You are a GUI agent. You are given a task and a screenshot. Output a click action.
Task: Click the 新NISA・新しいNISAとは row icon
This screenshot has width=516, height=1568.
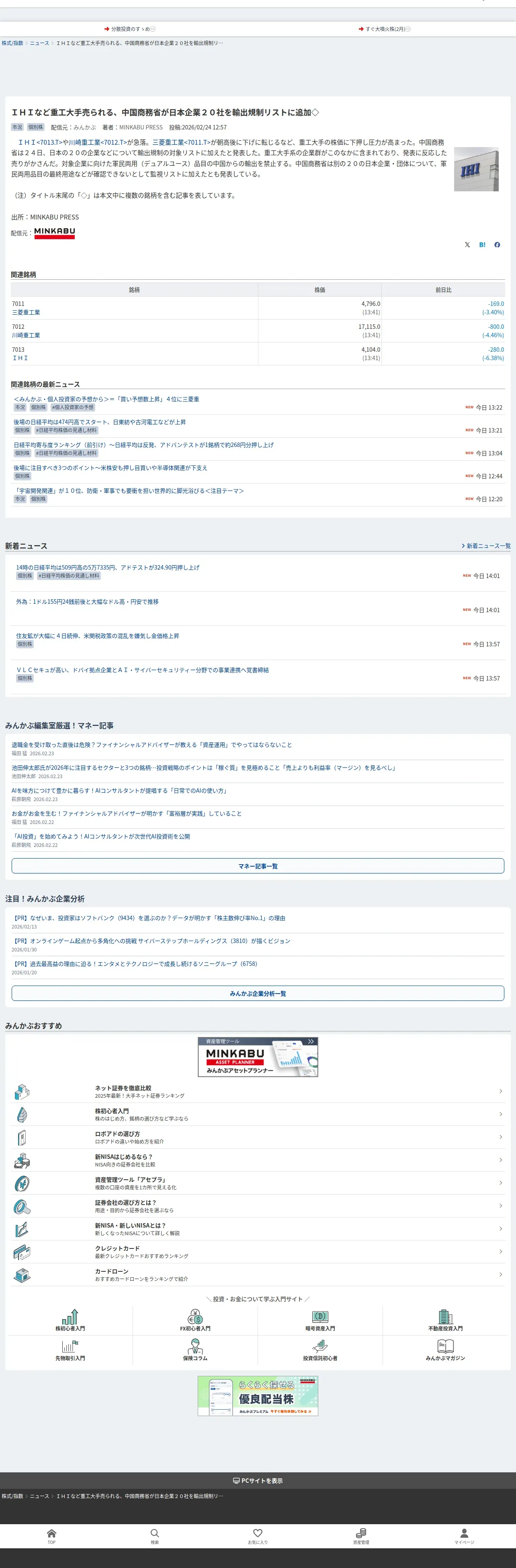coord(22,1229)
